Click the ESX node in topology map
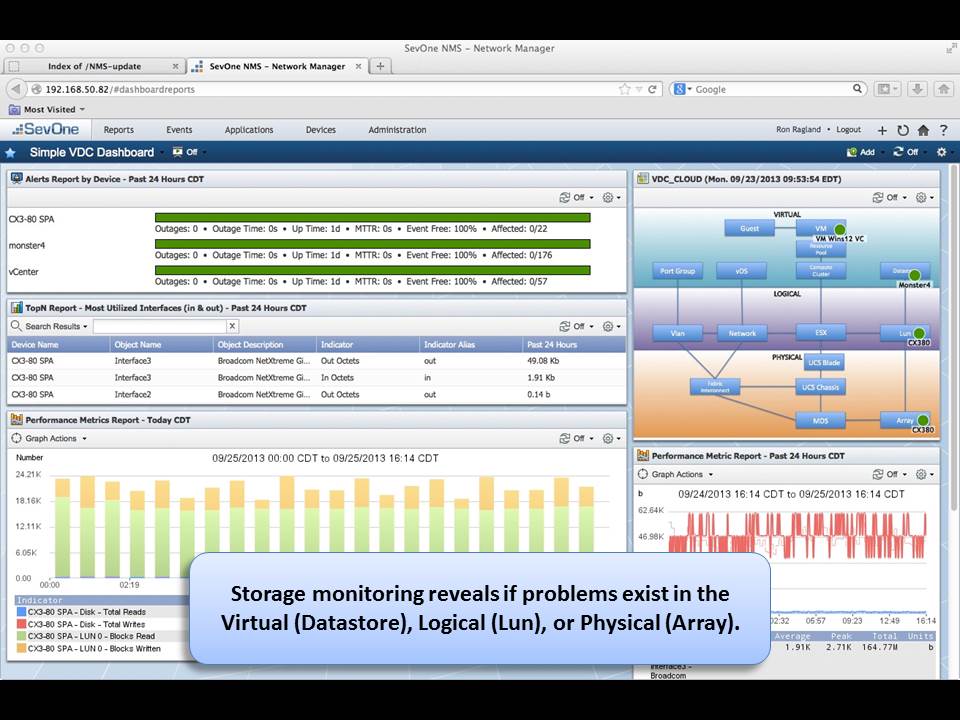This screenshot has width=960, height=720. pyautogui.click(x=821, y=332)
